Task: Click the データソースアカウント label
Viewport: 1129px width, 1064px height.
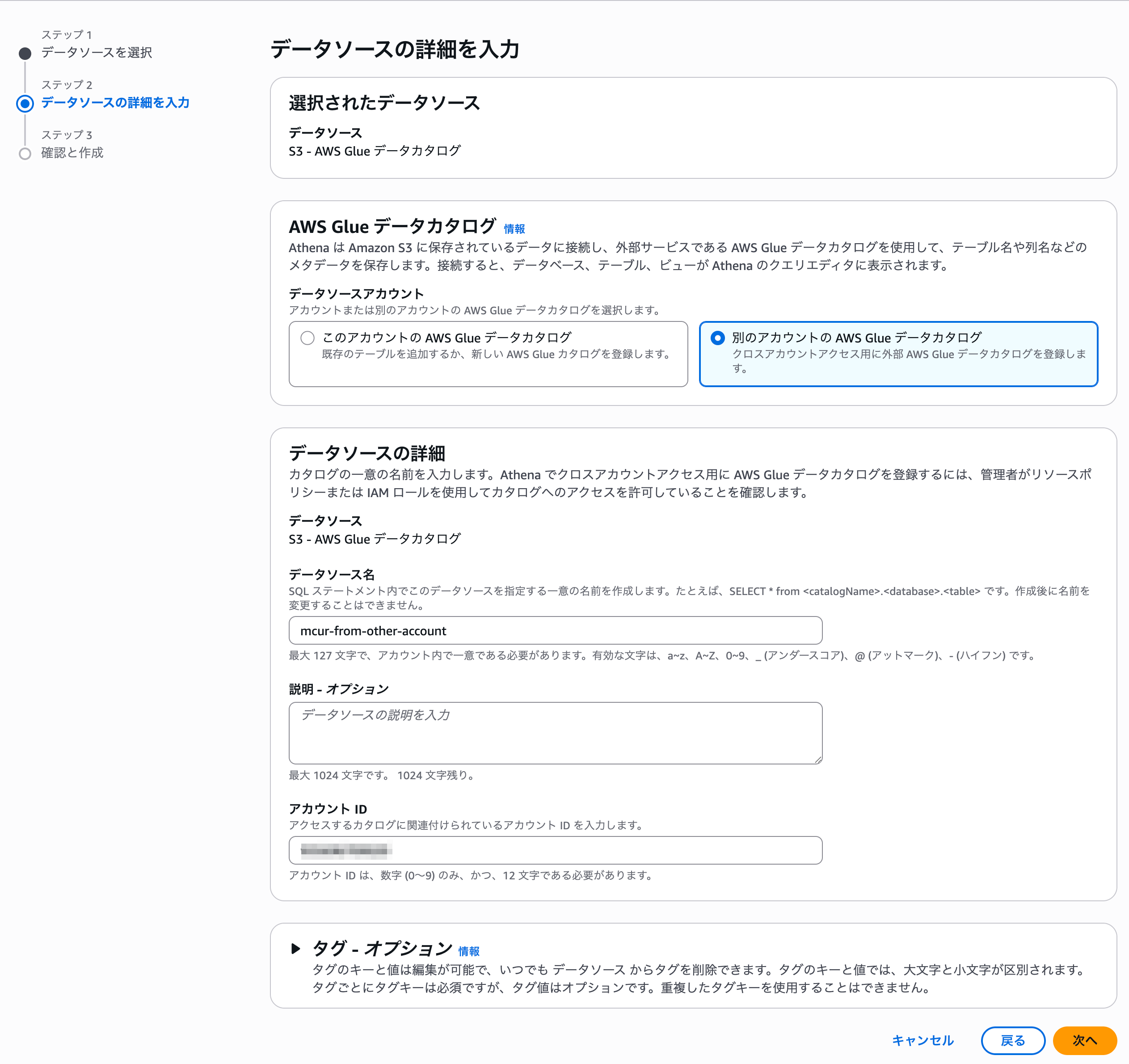Action: click(x=356, y=294)
